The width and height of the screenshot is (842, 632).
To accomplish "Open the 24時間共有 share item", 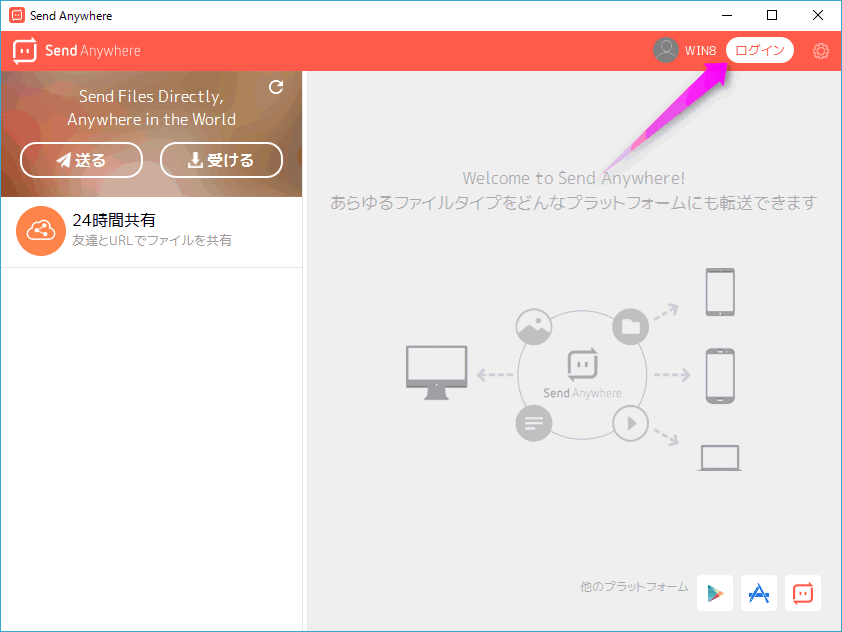I will (x=150, y=231).
